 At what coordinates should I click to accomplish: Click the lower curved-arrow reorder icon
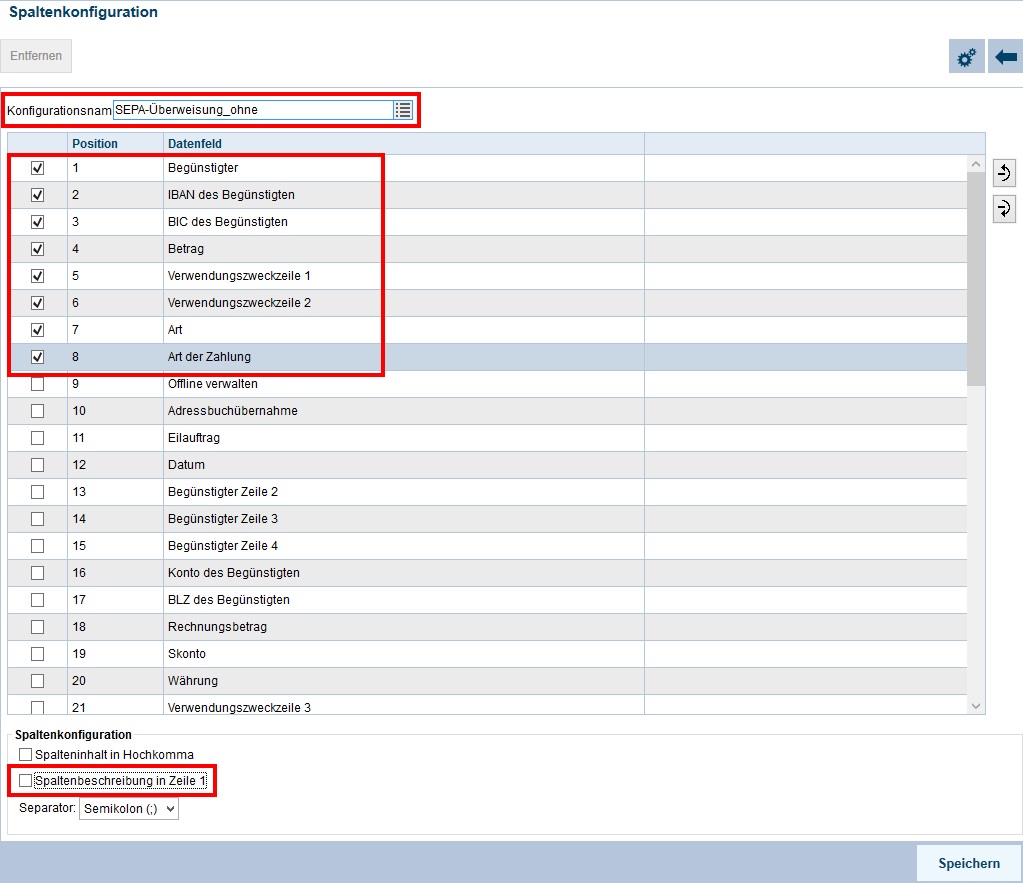tap(1004, 208)
